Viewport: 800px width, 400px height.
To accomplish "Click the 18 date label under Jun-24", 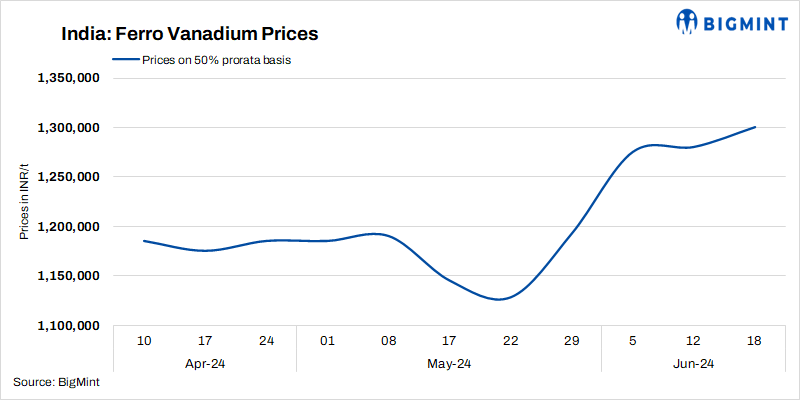I will coord(754,342).
